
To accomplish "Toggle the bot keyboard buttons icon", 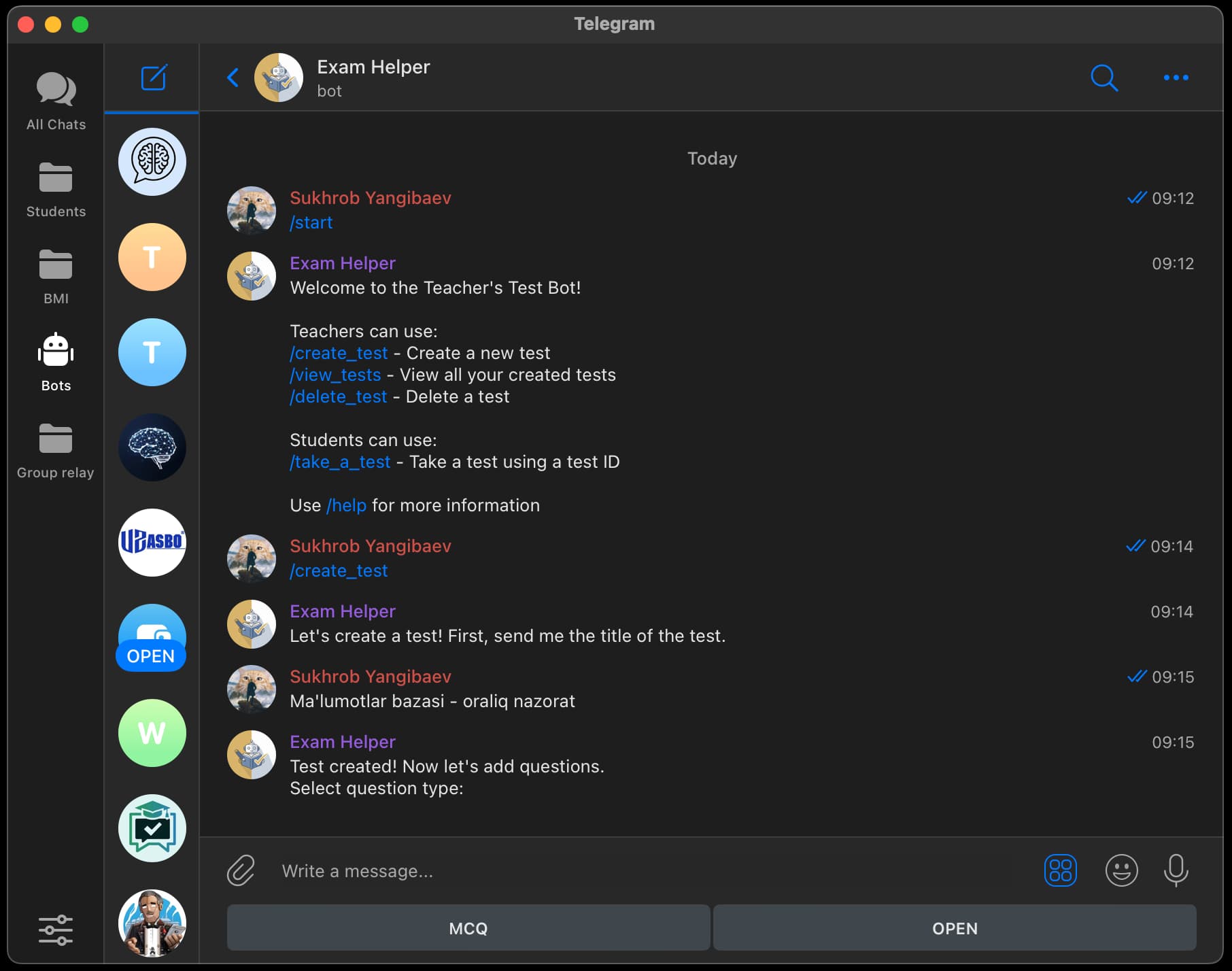I will [1061, 870].
